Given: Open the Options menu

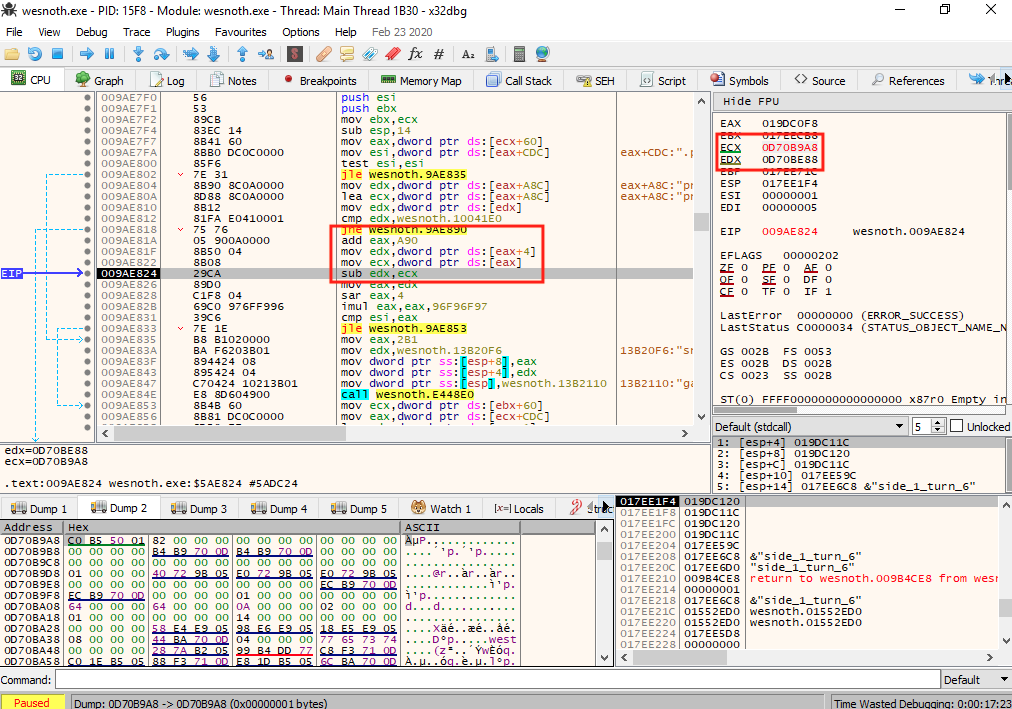Looking at the screenshot, I should coord(301,32).
